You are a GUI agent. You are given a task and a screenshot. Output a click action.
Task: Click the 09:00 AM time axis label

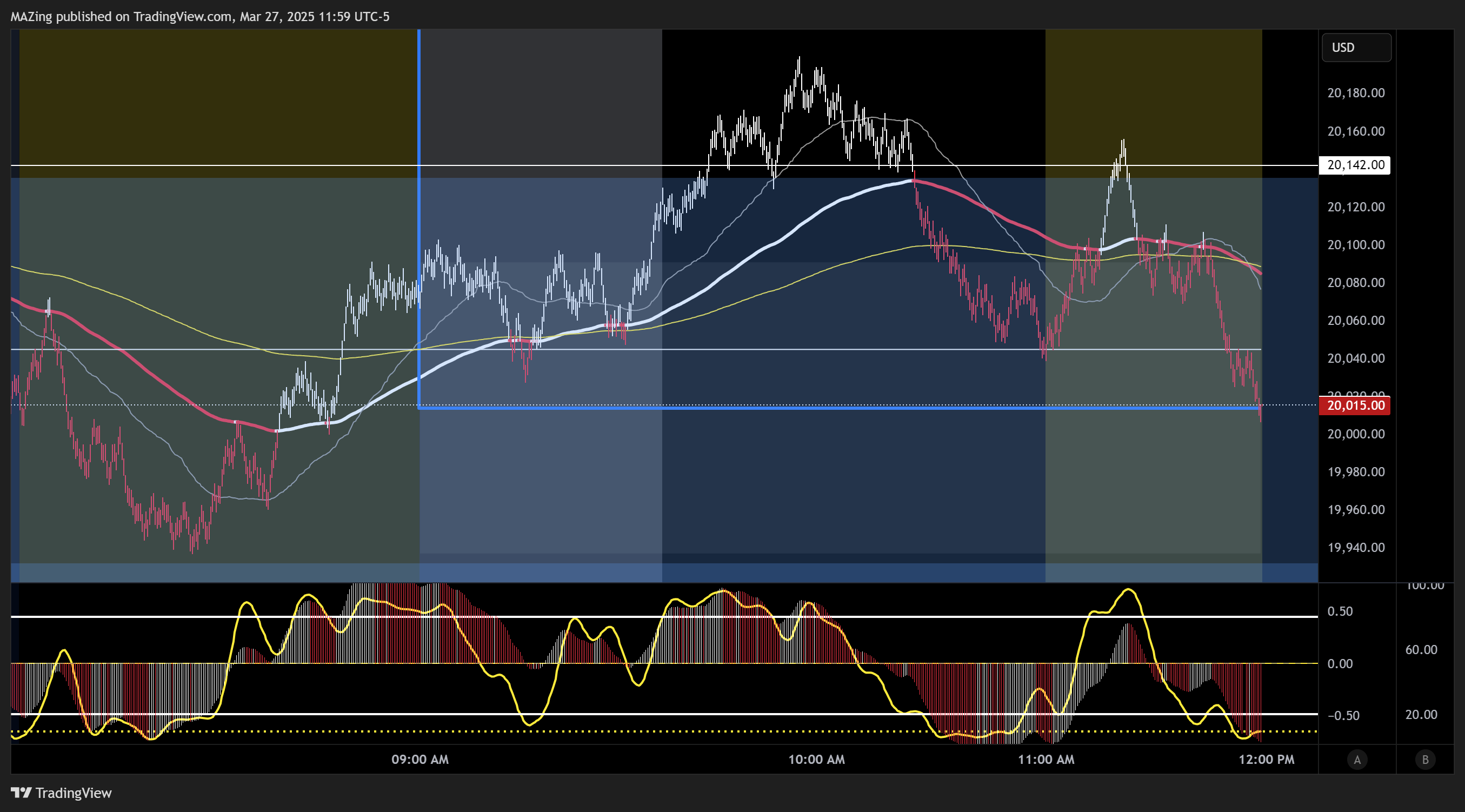pos(419,760)
